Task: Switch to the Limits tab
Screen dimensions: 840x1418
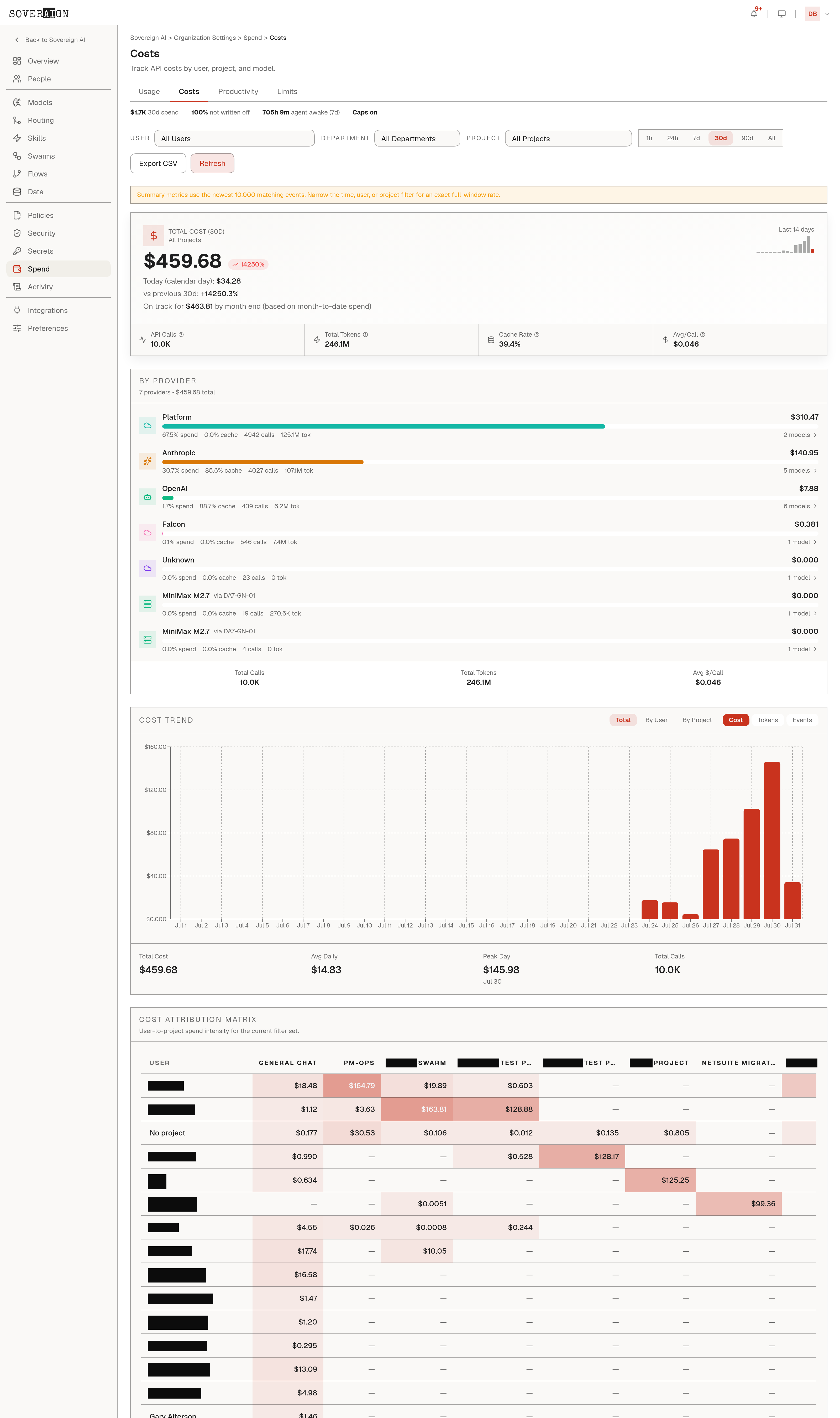Action: 287,92
